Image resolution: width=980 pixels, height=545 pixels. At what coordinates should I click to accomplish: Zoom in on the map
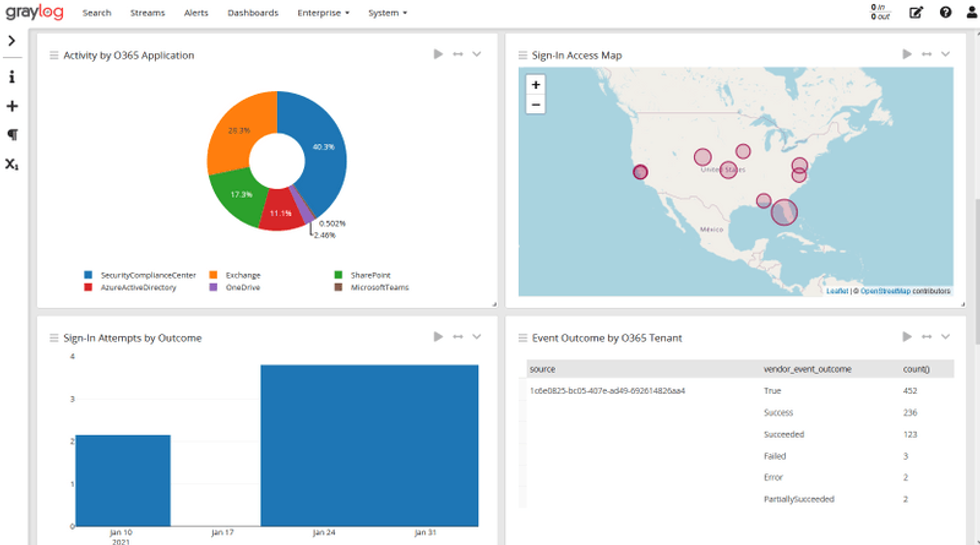tap(536, 86)
